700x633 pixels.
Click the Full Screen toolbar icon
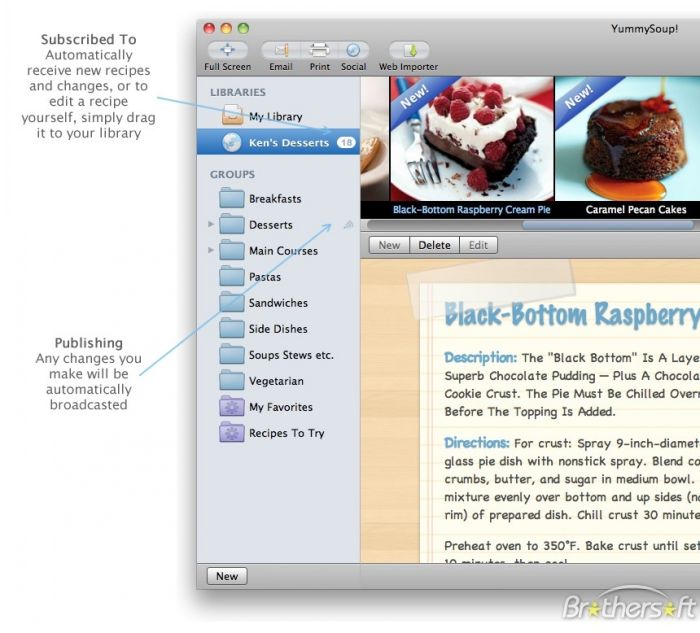[227, 50]
